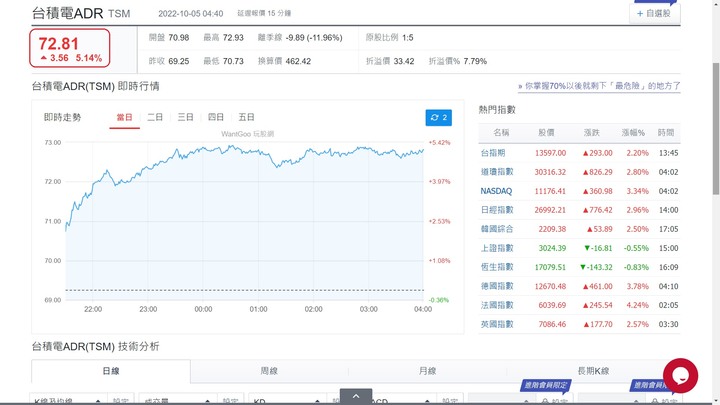Screen dimensions: 720x405
Task: Expand the KD indicator dropdown
Action: tap(287, 400)
